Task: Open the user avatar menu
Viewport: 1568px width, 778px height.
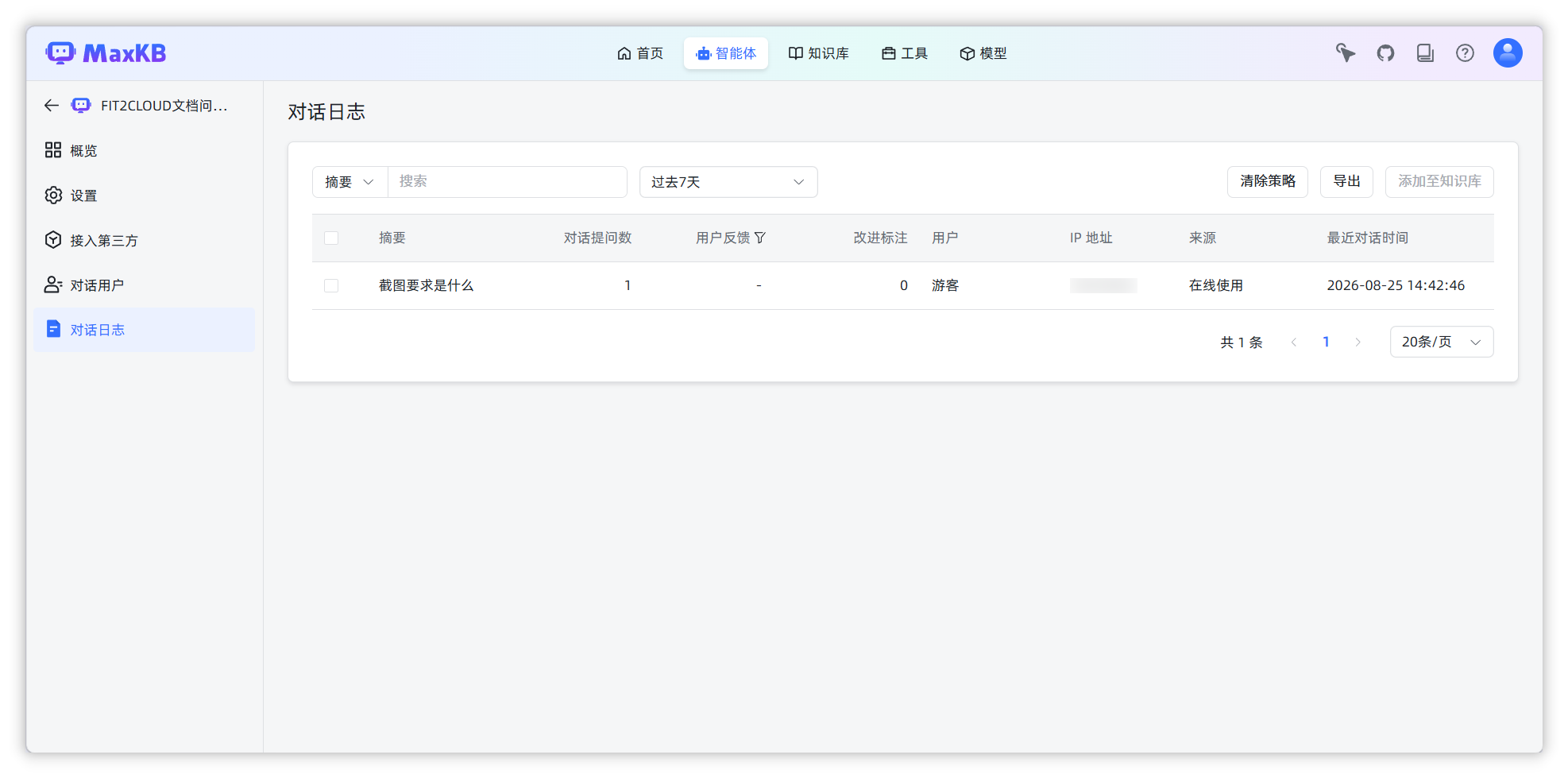Action: [x=1508, y=53]
